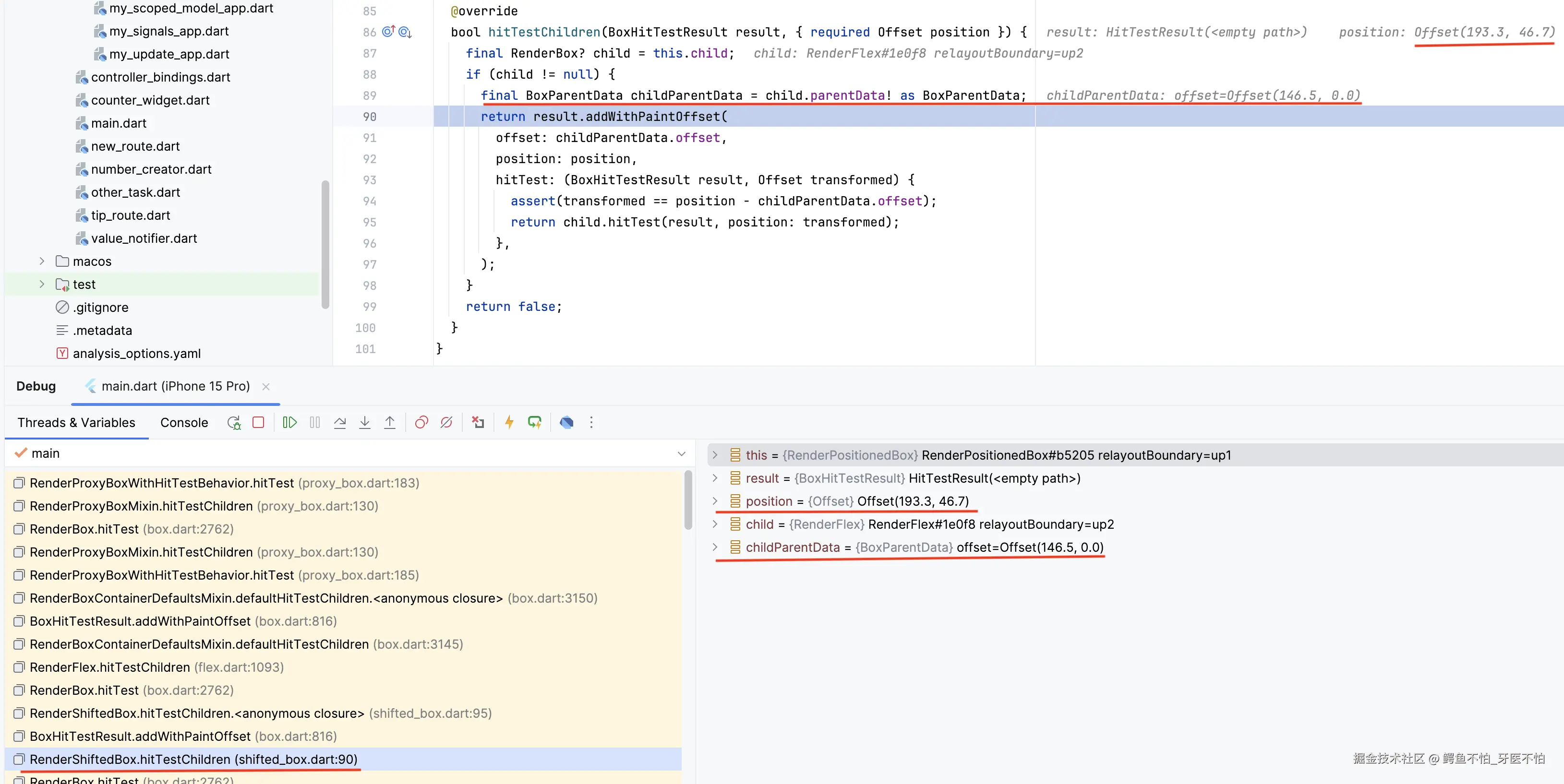Click the Step Over icon
Image resolution: width=1564 pixels, height=784 pixels.
tap(339, 422)
